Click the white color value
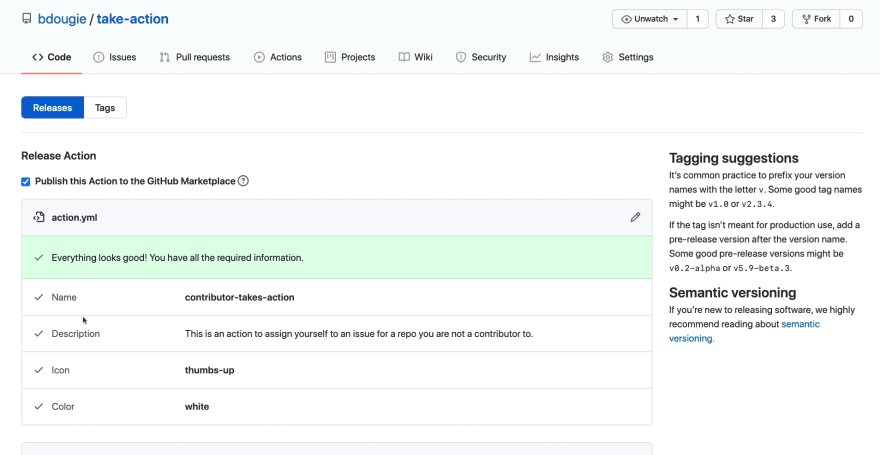This screenshot has width=880, height=455. pyautogui.click(x=197, y=407)
